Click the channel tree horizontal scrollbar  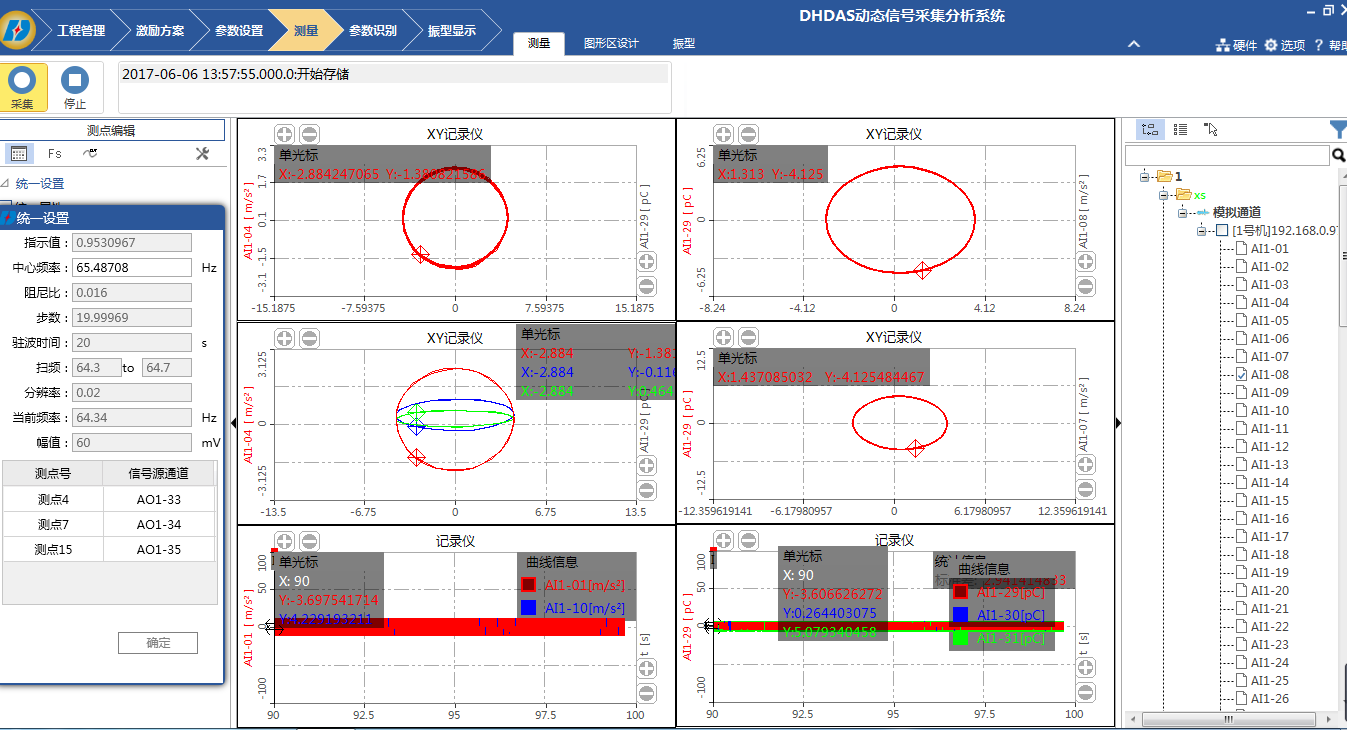click(x=1229, y=719)
